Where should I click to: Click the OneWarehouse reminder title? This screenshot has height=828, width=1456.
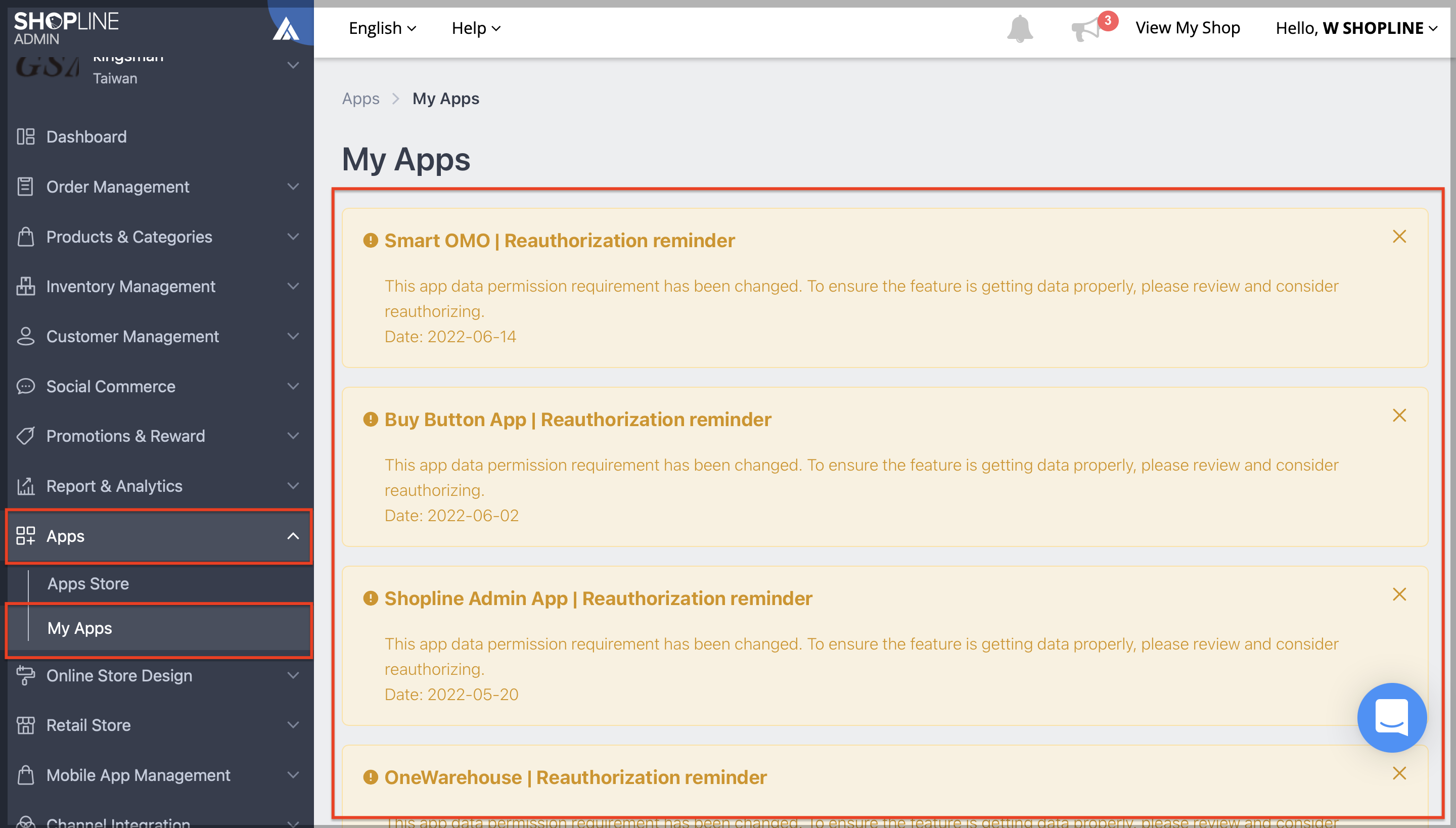[575, 777]
